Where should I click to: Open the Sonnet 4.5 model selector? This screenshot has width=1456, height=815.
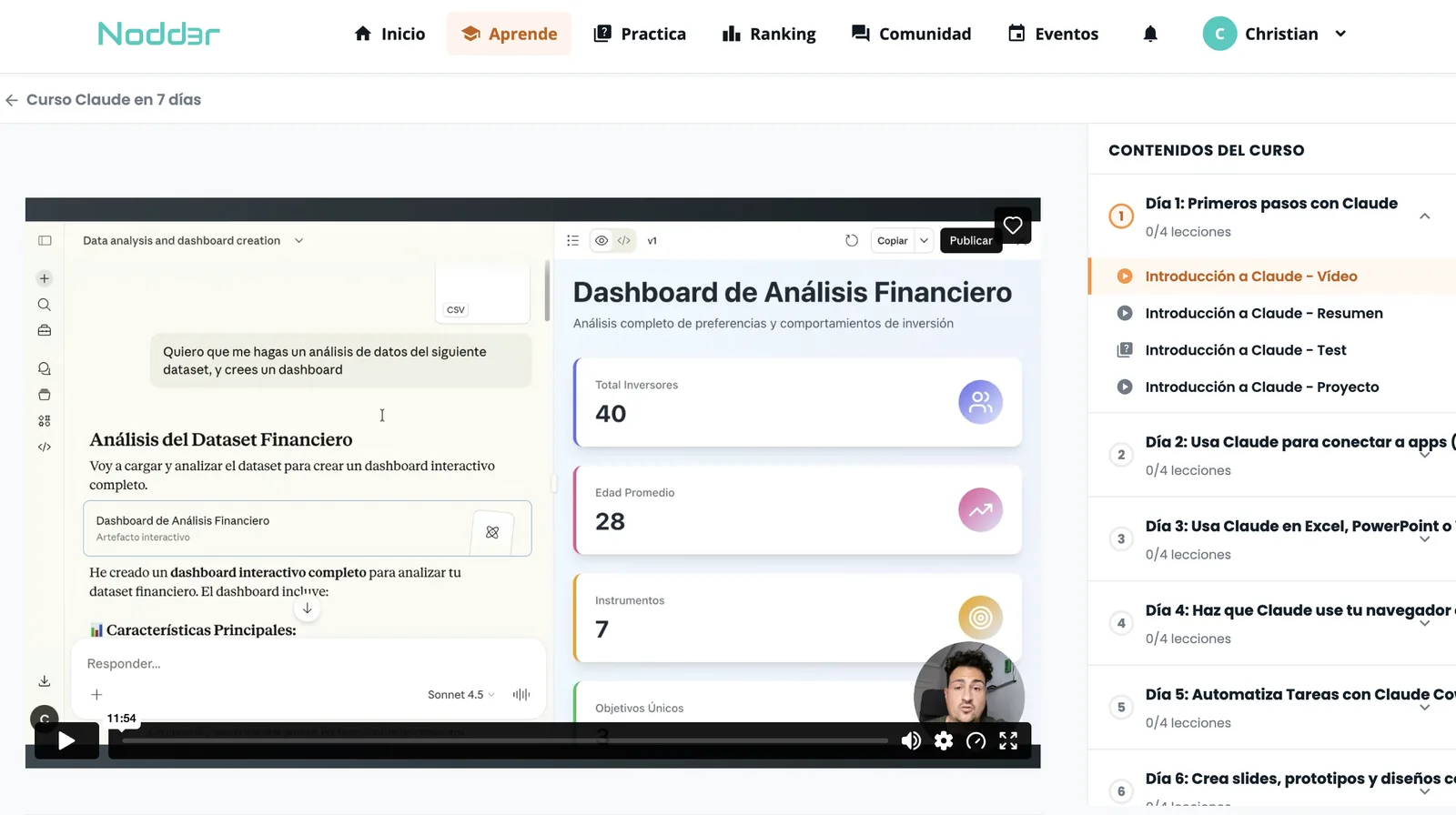(461, 694)
